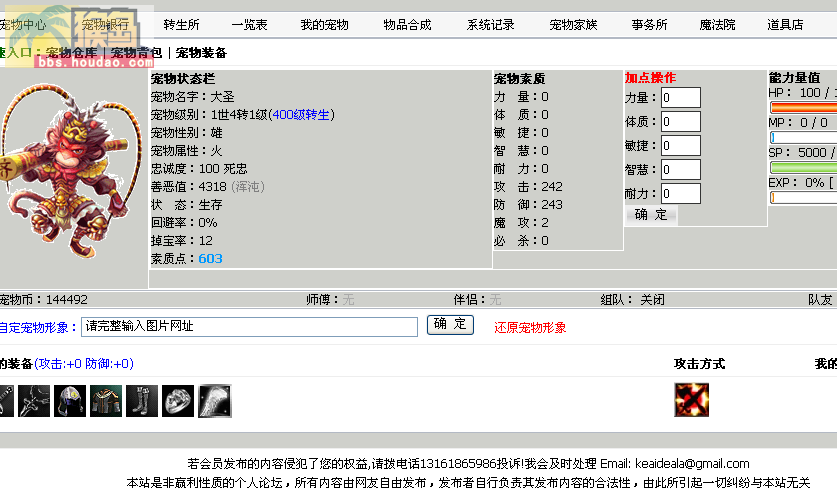
Task: Click the 603 quality points value
Action: (210, 259)
